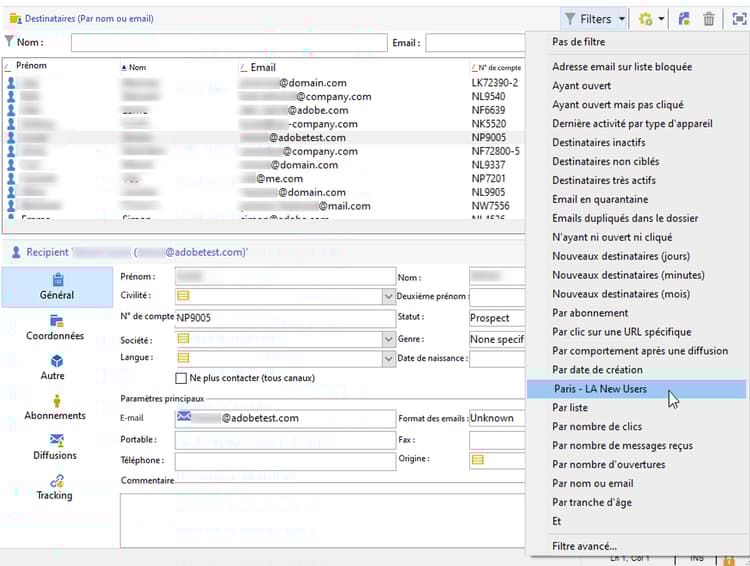
Task: Select Paris - LA New Users filter
Action: pyautogui.click(x=600, y=389)
